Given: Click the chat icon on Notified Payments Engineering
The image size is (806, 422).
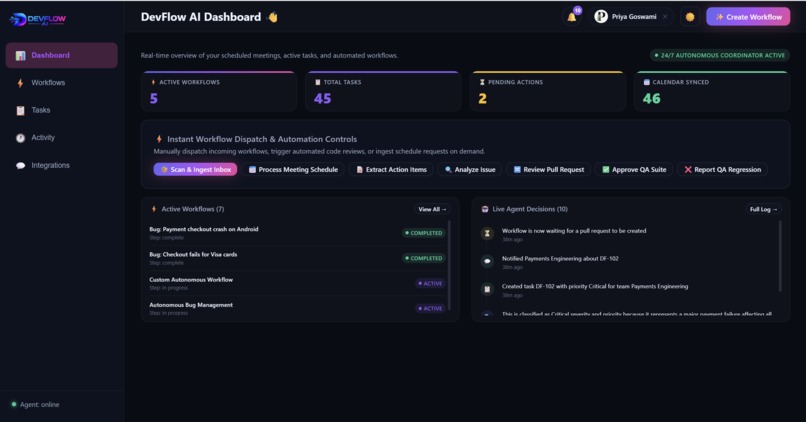Looking at the screenshot, I should (487, 261).
